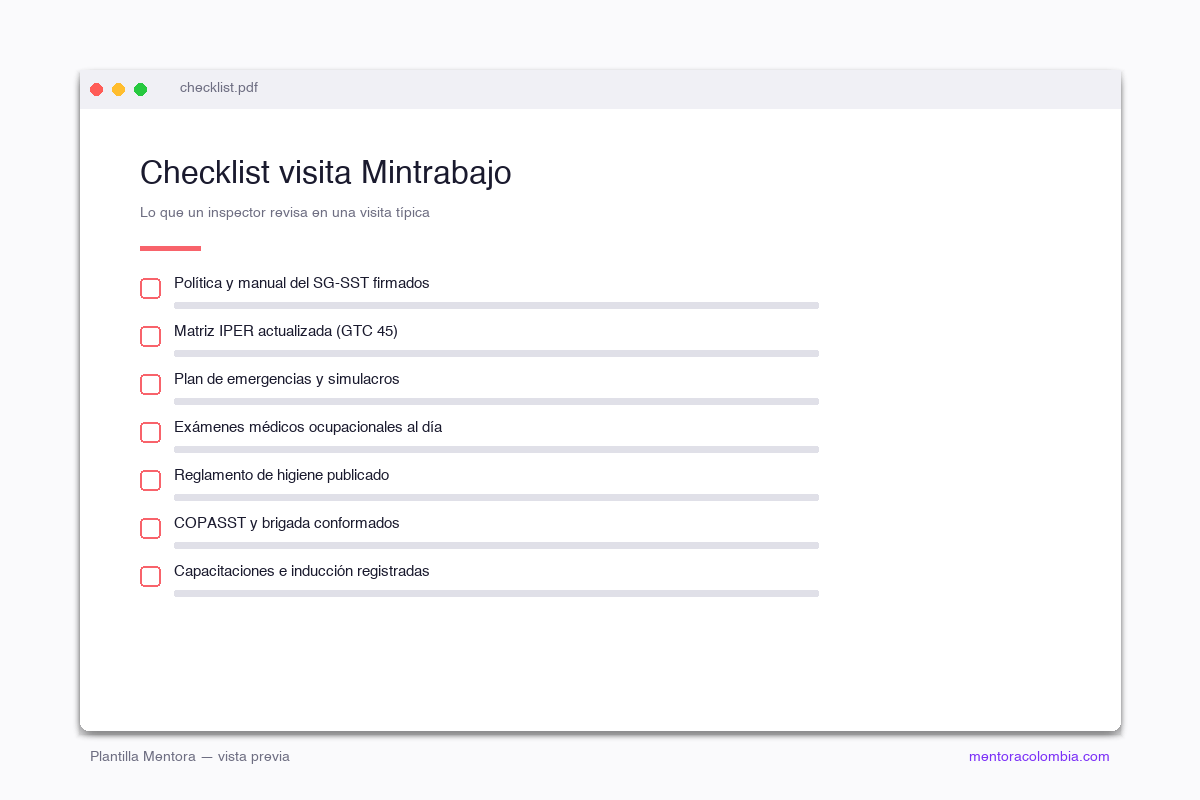1200x800 pixels.
Task: Click the subtitle Lo que un inspector revisa
Action: point(285,213)
